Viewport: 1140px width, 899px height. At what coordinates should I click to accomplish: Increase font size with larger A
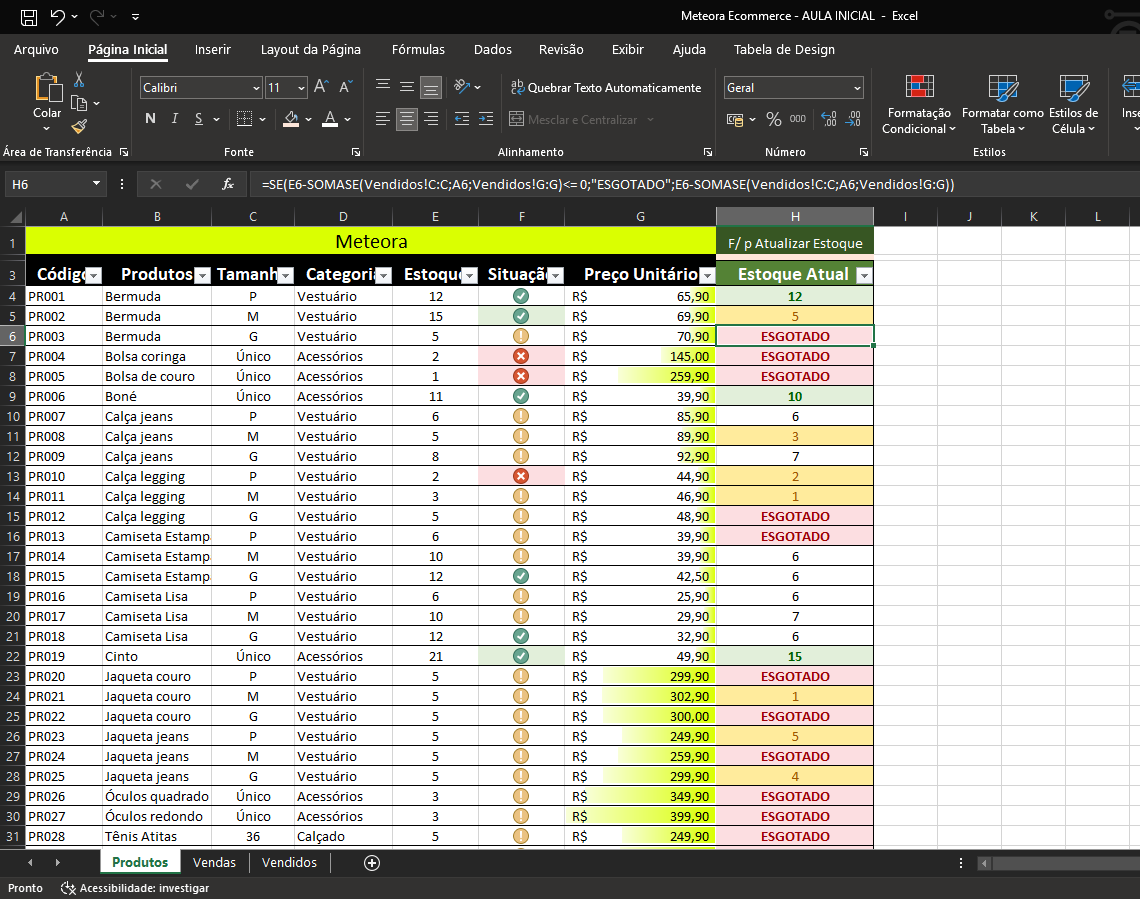coord(321,87)
